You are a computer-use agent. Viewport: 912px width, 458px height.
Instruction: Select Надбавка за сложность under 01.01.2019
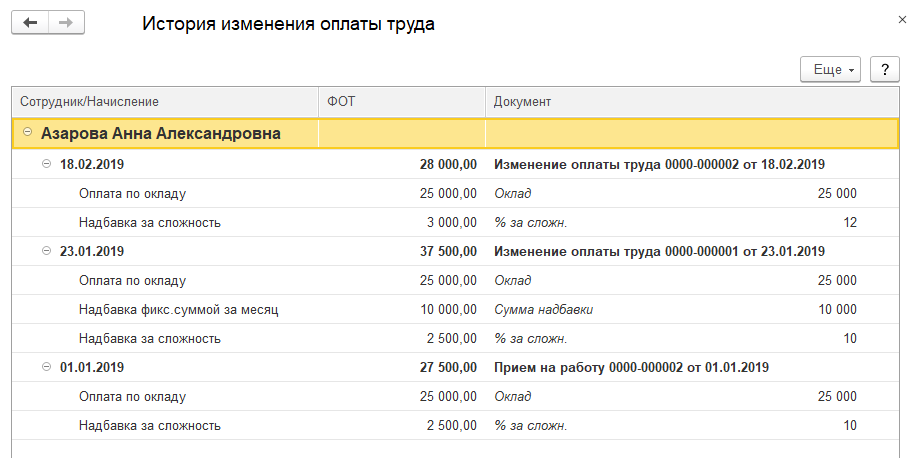point(149,425)
